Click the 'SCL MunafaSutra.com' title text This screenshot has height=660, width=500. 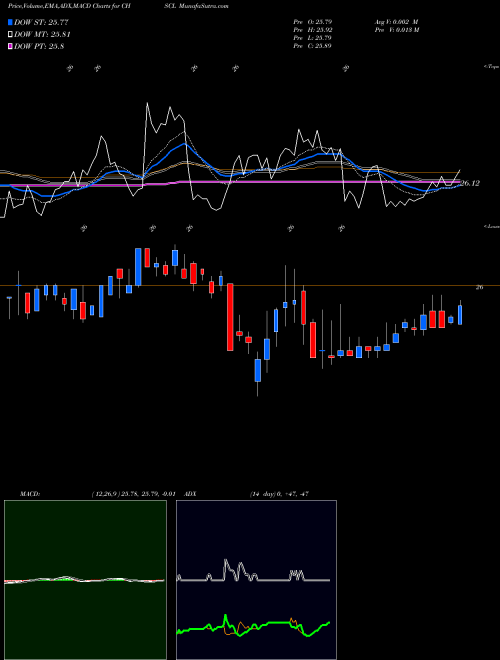197,6
